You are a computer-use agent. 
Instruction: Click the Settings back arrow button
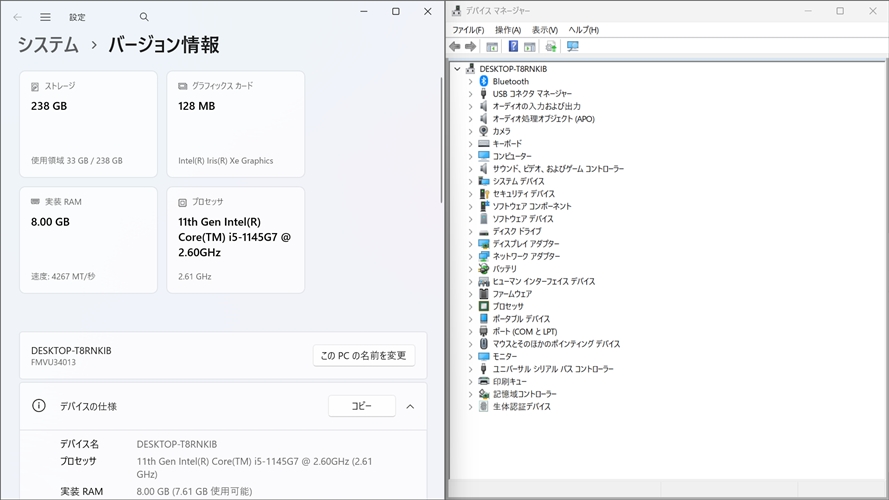pyautogui.click(x=17, y=17)
